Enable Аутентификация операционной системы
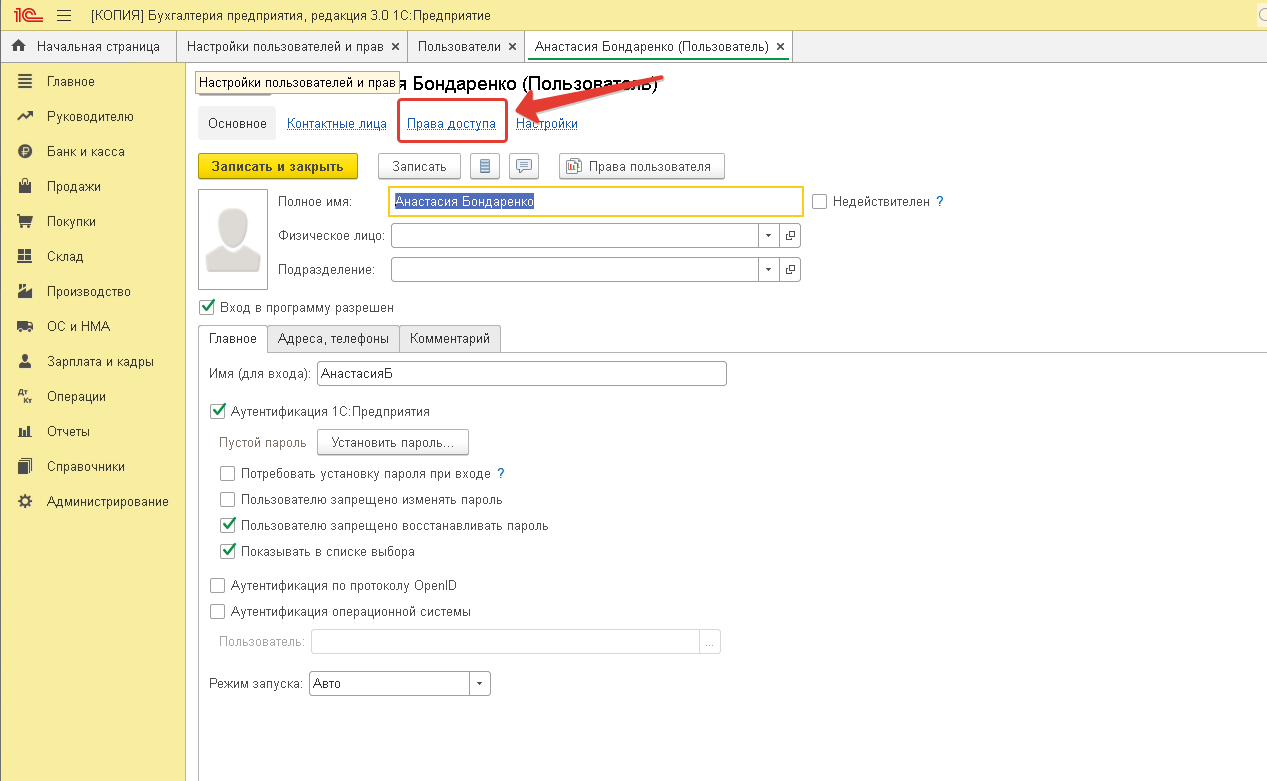 tap(218, 611)
